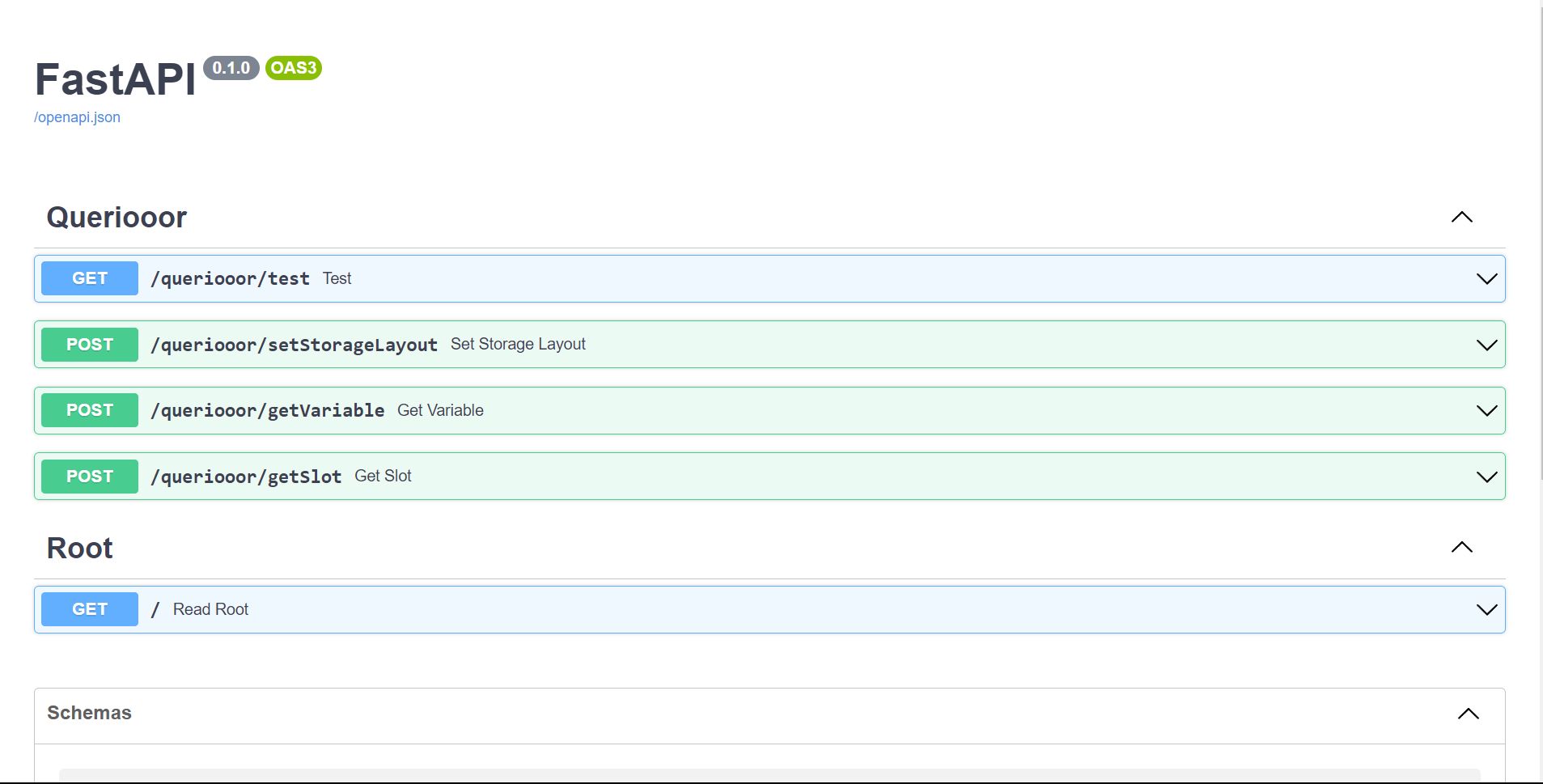Click the /querioooor/getVariable path text

(267, 410)
